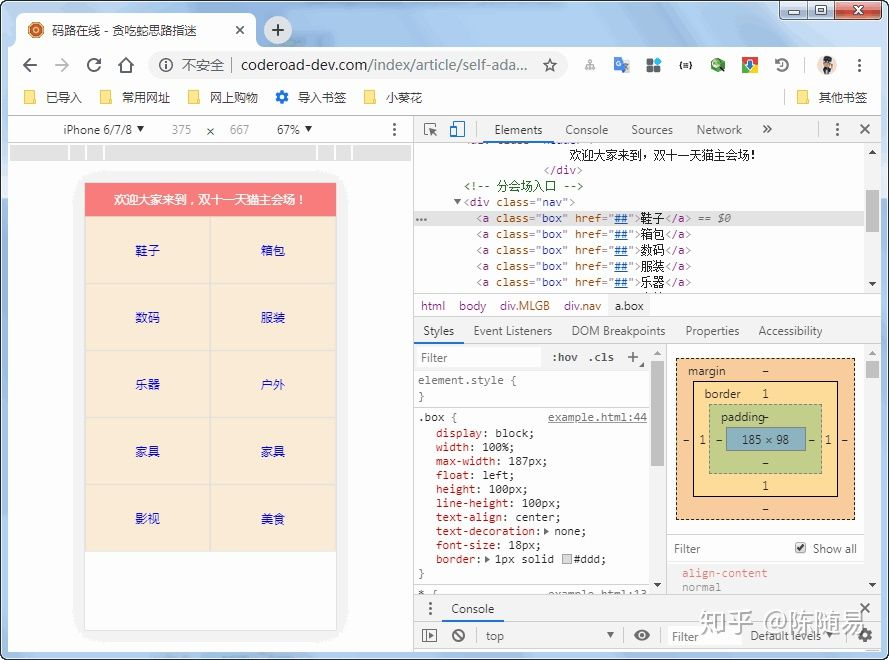
Task: Reload the page with the refresh icon
Action: click(x=94, y=65)
